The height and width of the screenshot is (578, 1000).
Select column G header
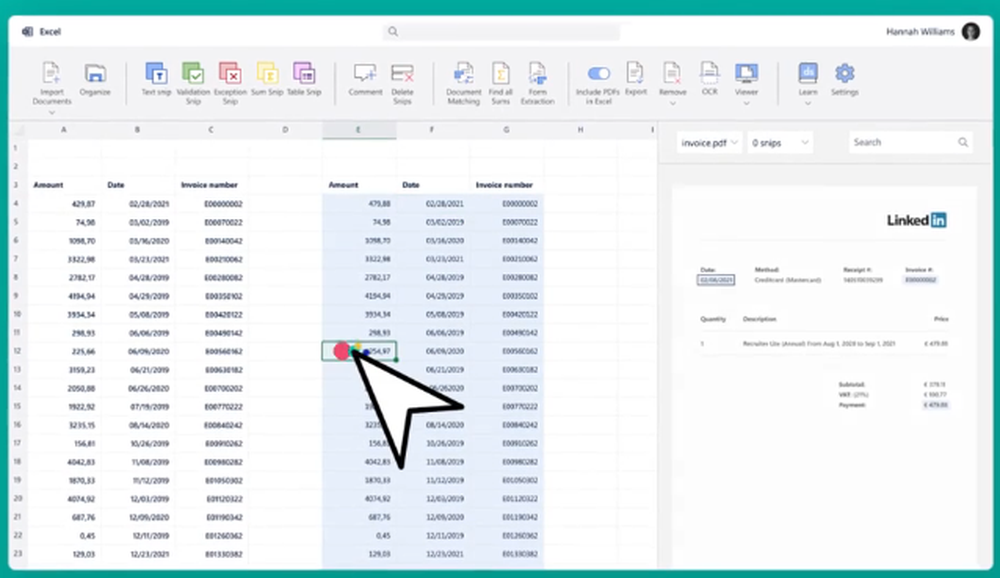(x=506, y=130)
